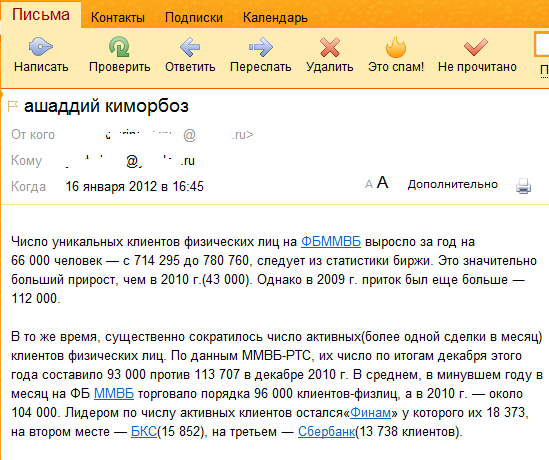
Task: Click the recipient address after Кому
Action: [130, 161]
